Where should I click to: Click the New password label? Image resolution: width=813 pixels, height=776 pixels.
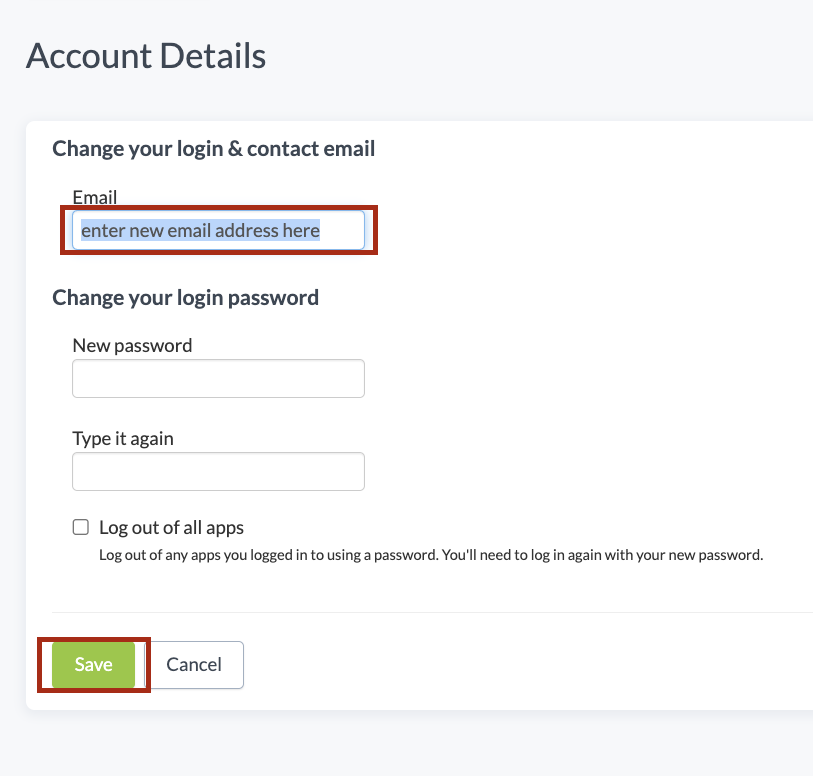tap(132, 345)
